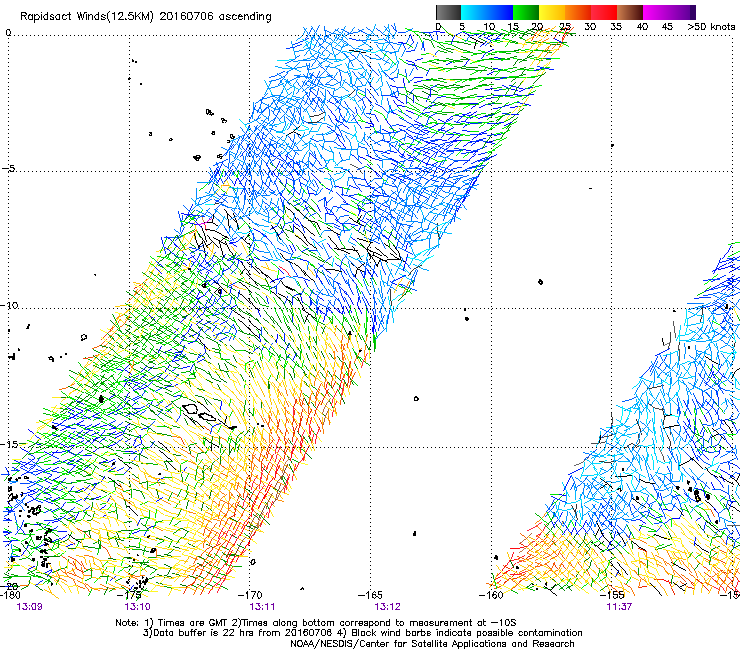Click the gray 0-5 knots color swatch

coord(448,12)
